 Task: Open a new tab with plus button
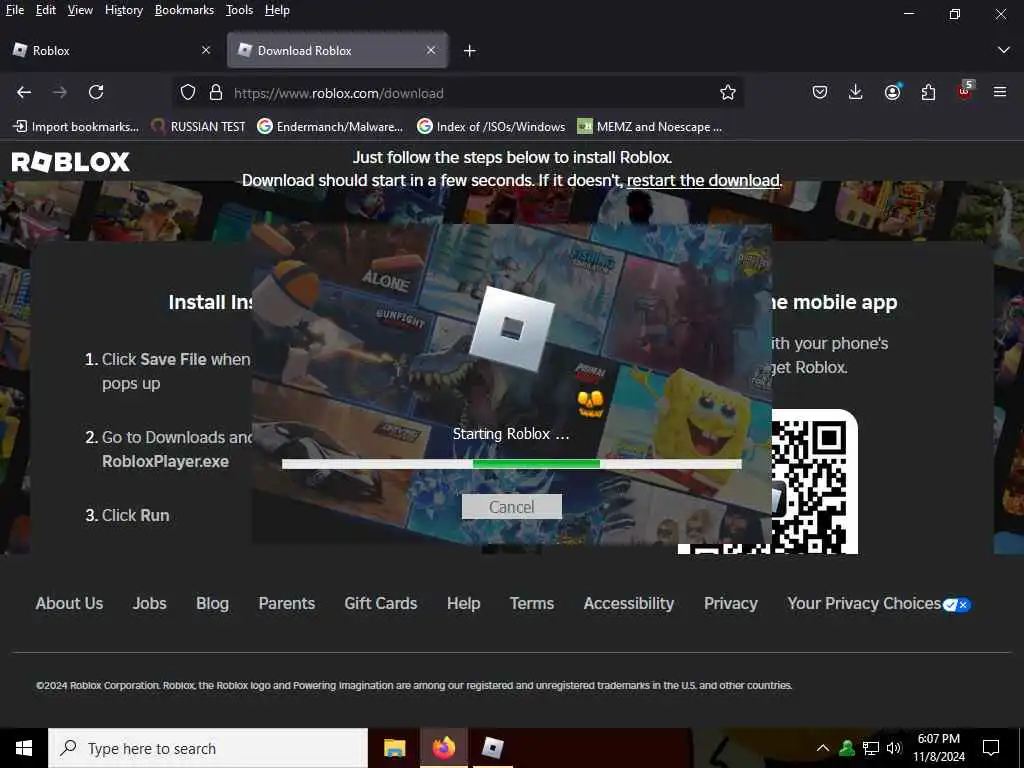(x=470, y=50)
